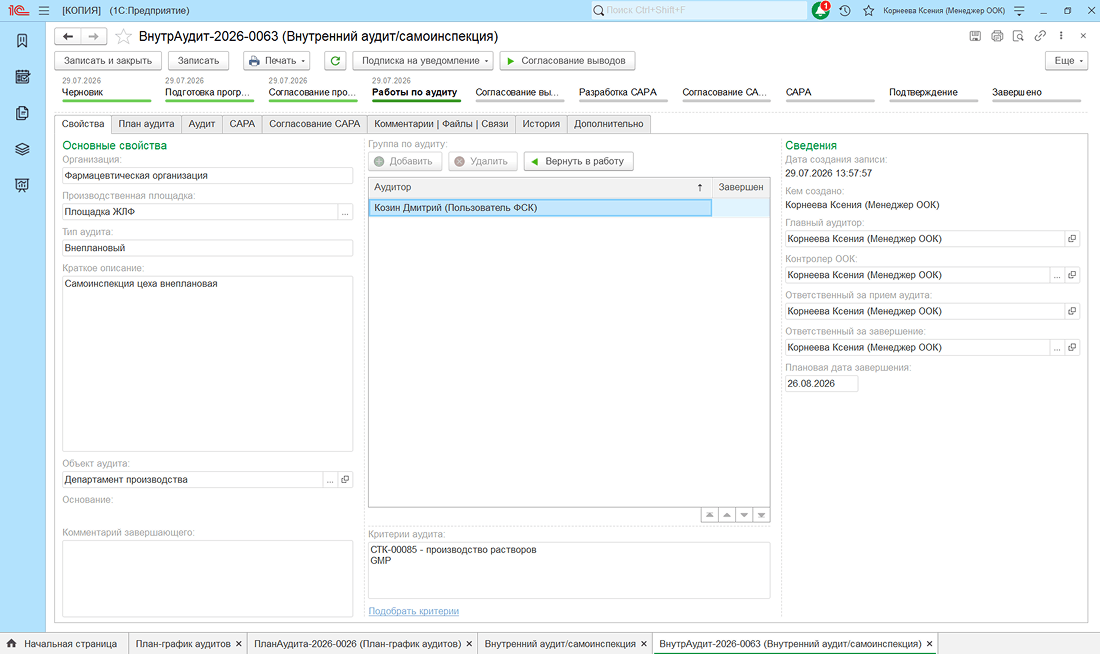The width and height of the screenshot is (1100, 654).
Task: Open Комментарии | Файлы | Связи tab
Action: (441, 124)
